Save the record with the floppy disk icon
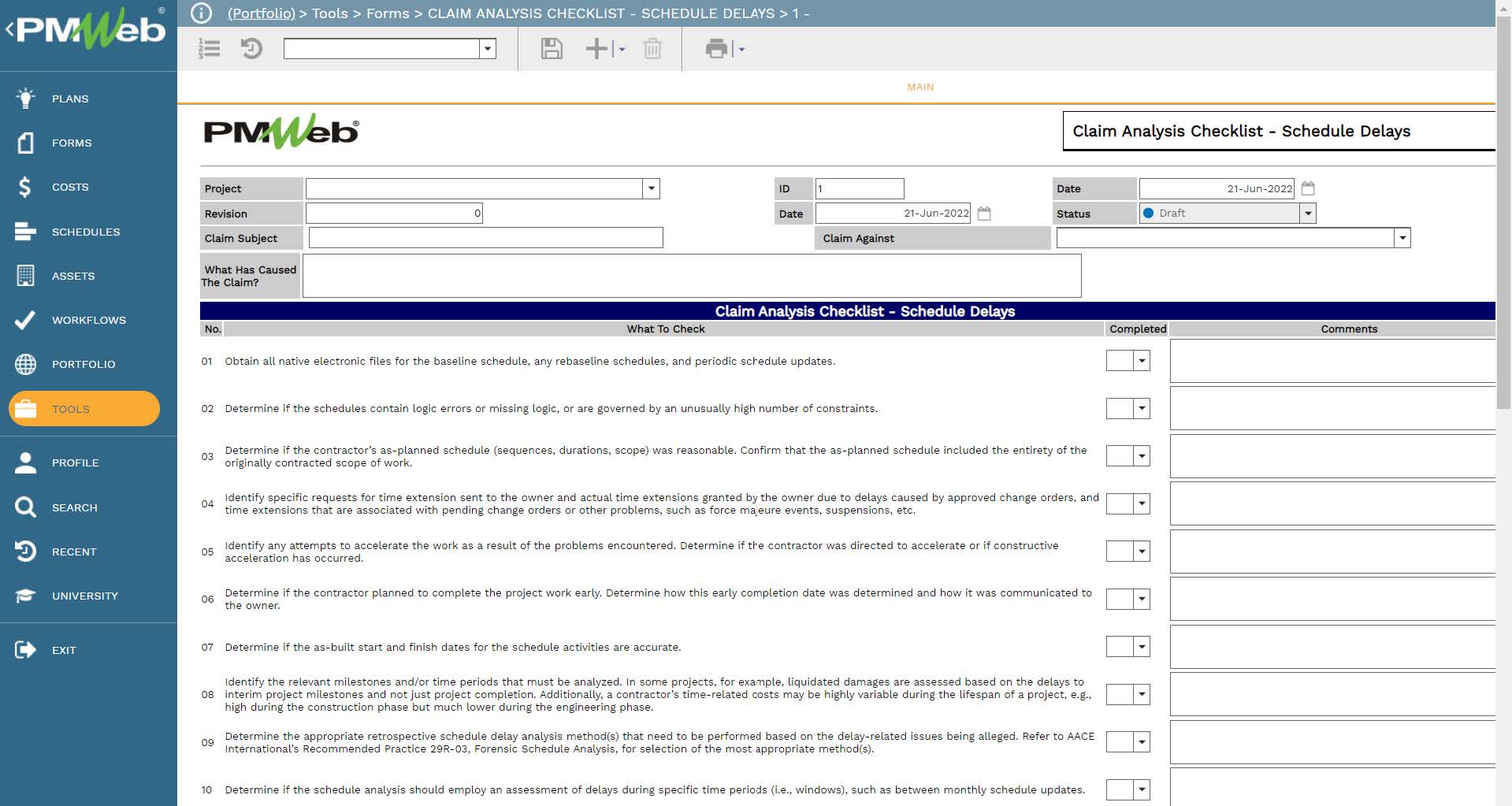The width and height of the screenshot is (1512, 806). (552, 49)
